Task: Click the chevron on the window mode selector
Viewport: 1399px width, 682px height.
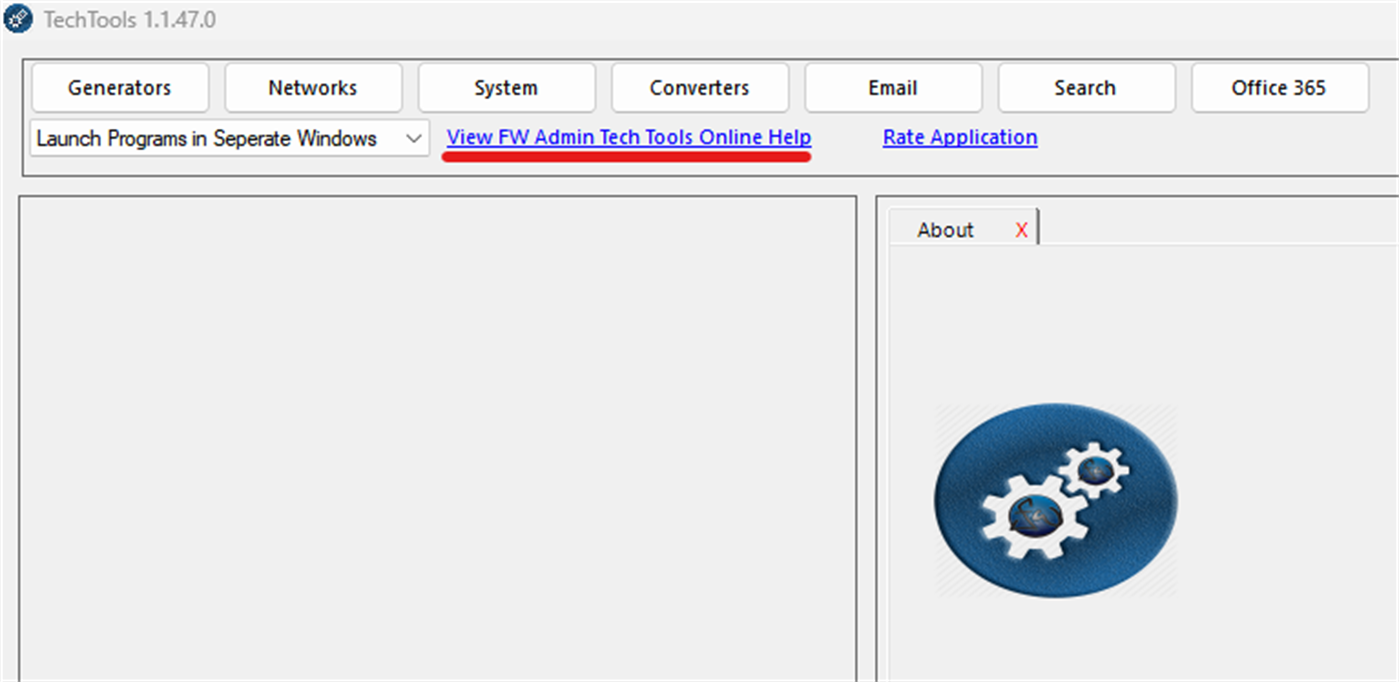Action: (411, 138)
